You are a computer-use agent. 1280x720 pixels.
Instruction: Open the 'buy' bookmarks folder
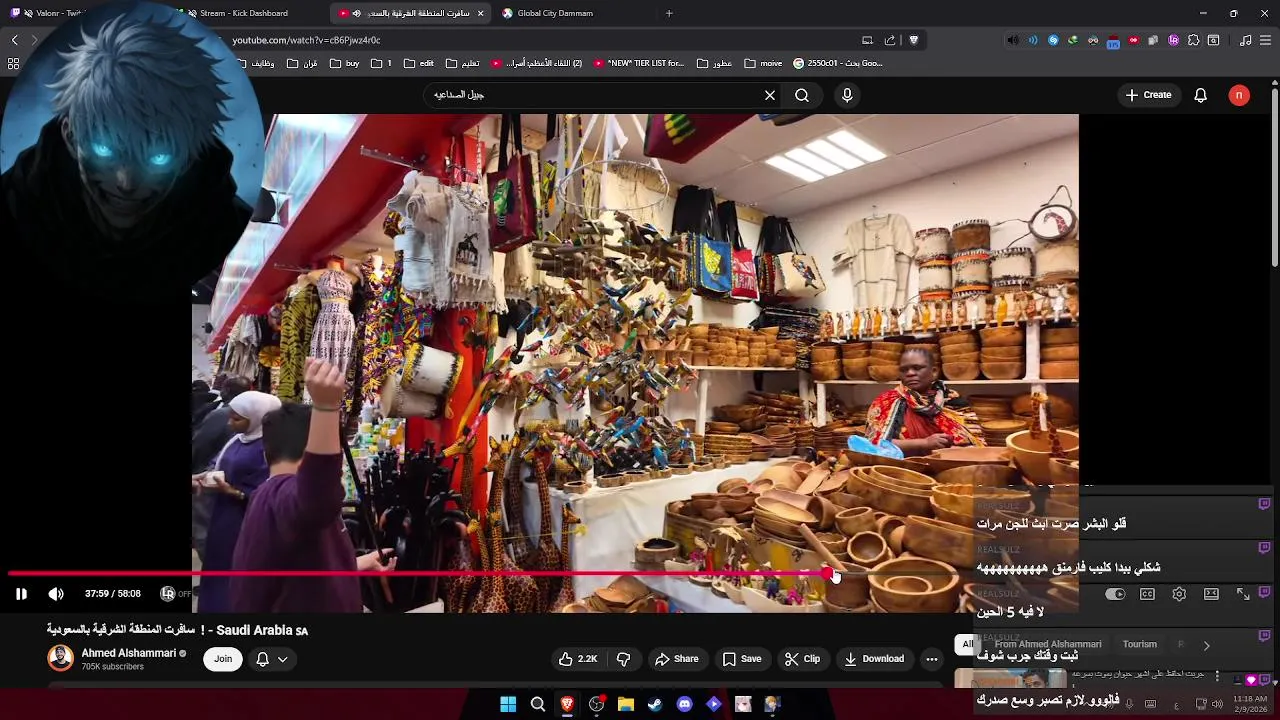coord(343,63)
